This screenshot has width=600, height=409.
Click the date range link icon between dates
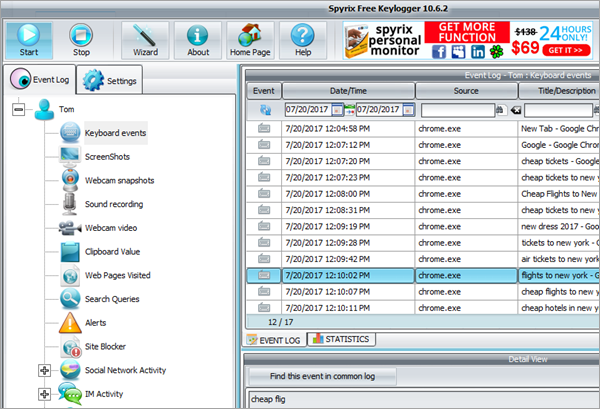coord(349,110)
